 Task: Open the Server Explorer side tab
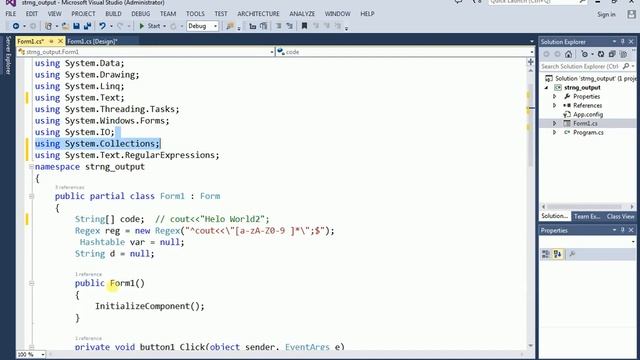[8, 55]
